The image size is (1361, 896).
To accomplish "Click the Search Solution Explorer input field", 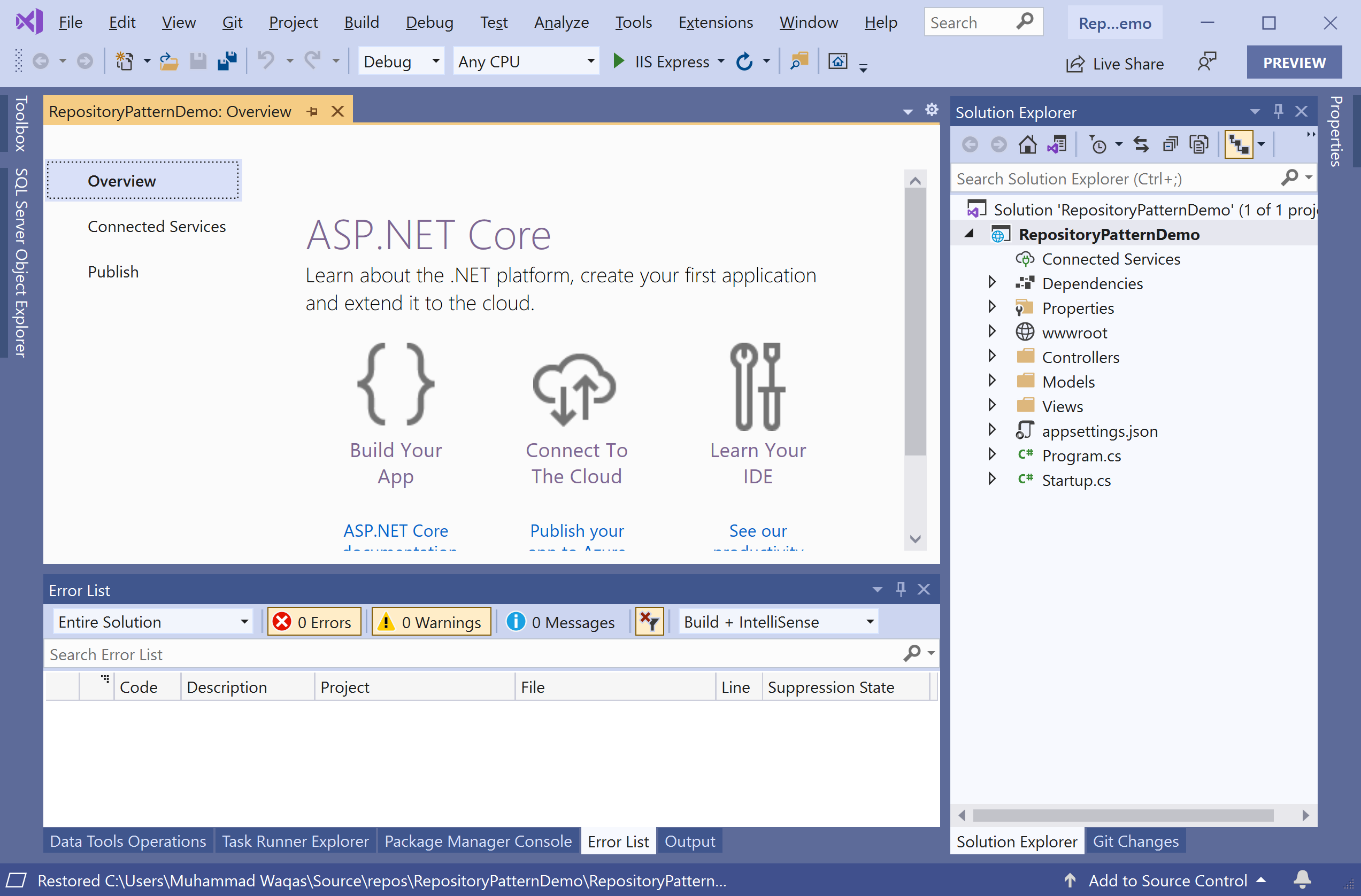I will coord(1115,179).
